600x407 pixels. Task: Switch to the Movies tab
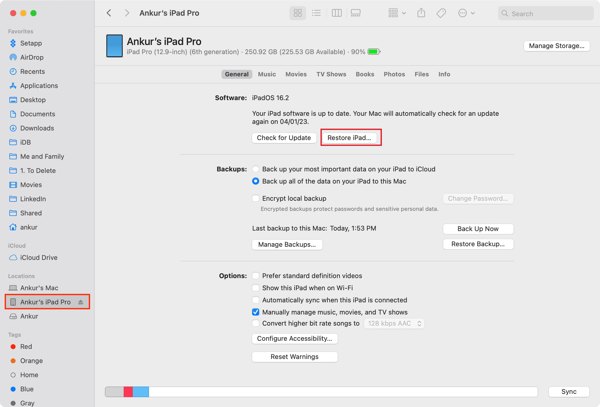pos(296,74)
